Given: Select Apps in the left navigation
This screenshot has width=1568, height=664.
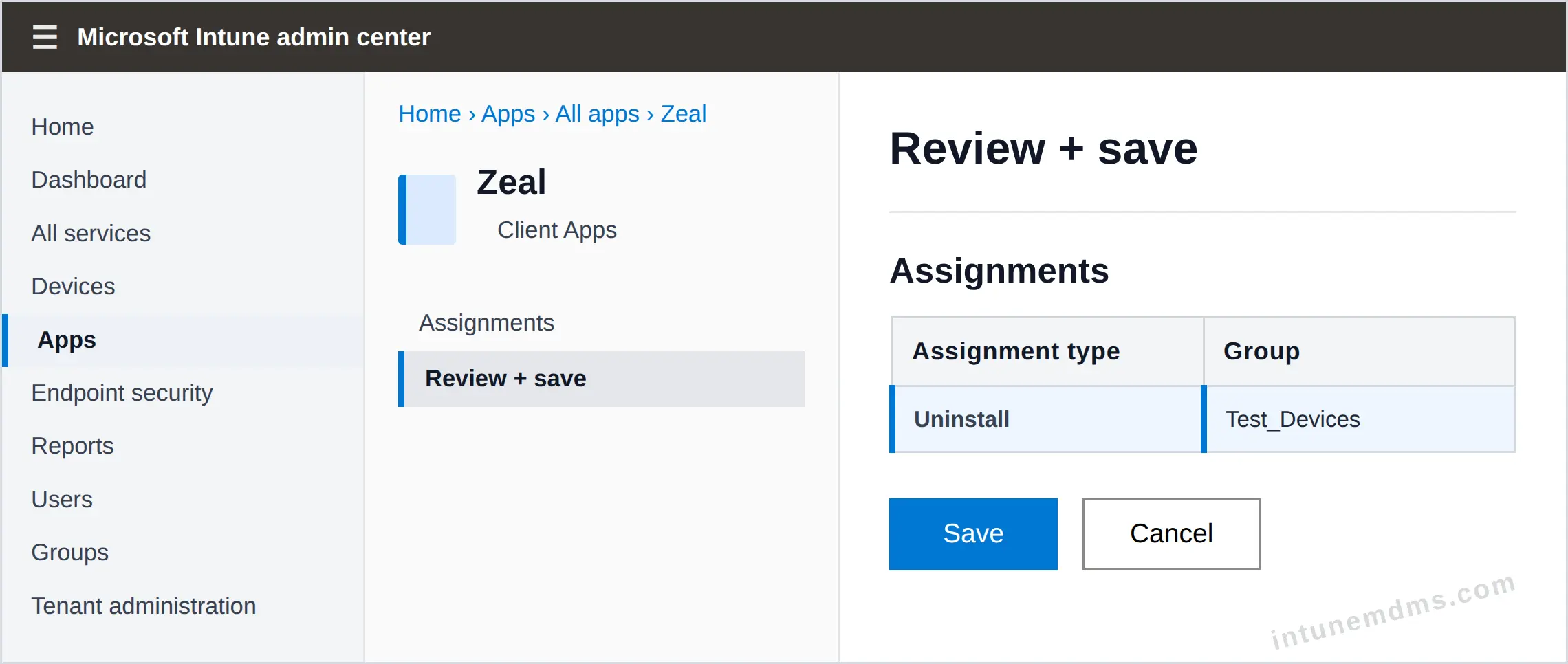Looking at the screenshot, I should [183, 340].
